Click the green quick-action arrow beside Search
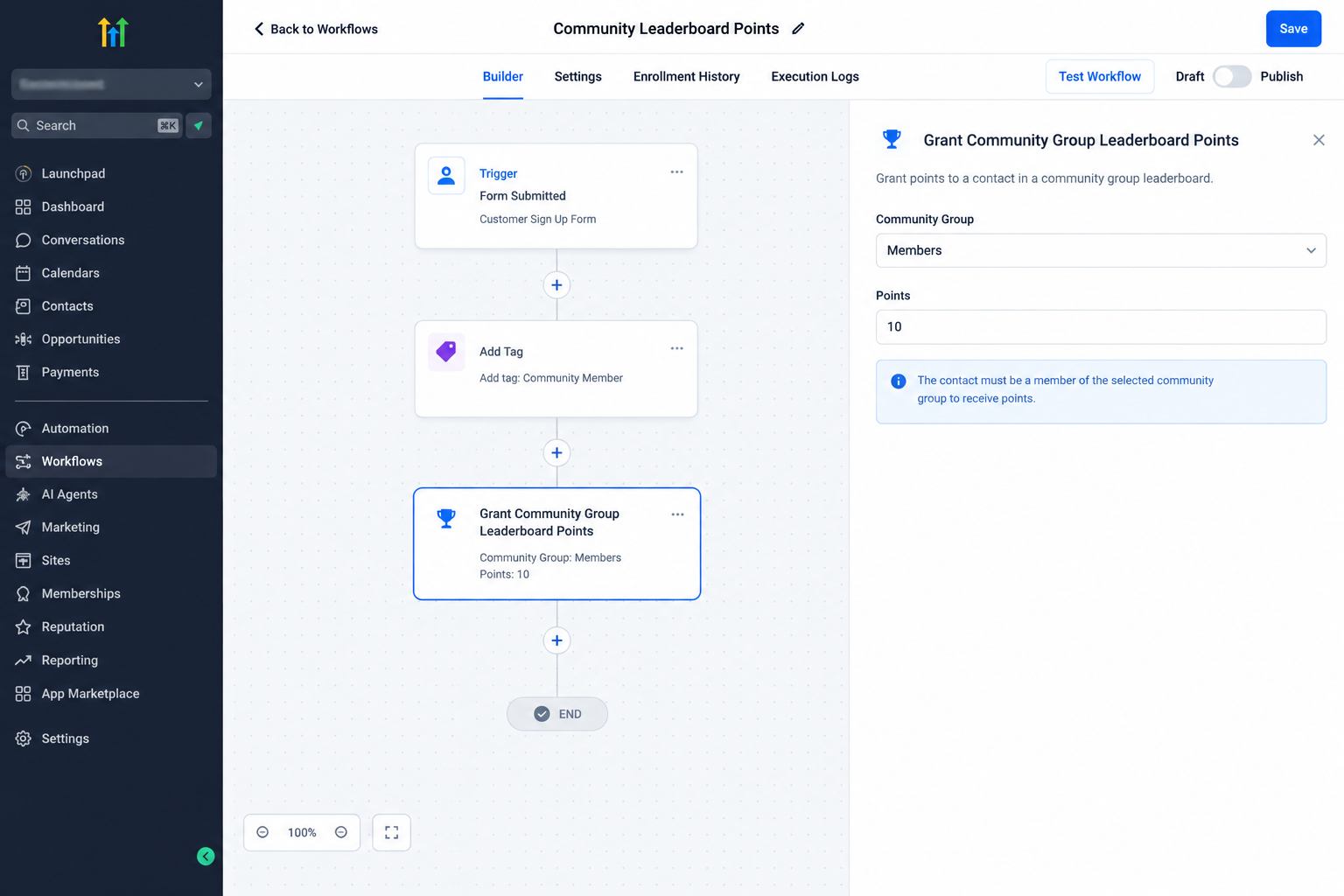Screen dimensions: 1344x896 tap(199, 126)
